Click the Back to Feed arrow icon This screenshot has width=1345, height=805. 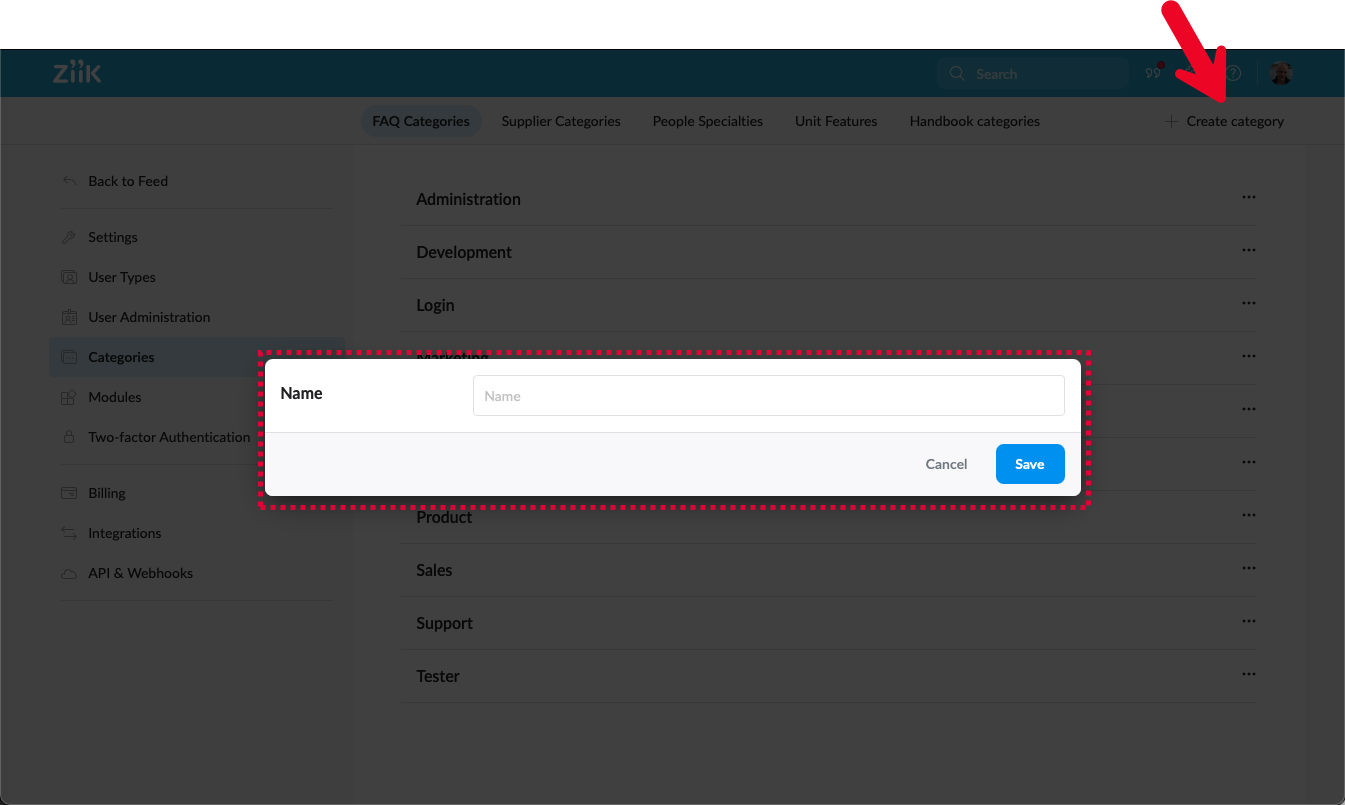point(69,181)
